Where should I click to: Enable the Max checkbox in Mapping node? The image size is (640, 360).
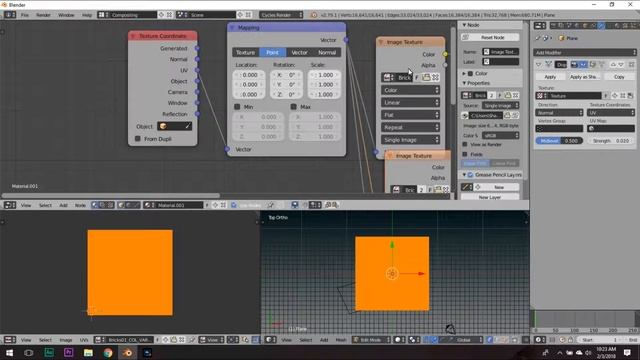pyautogui.click(x=293, y=107)
